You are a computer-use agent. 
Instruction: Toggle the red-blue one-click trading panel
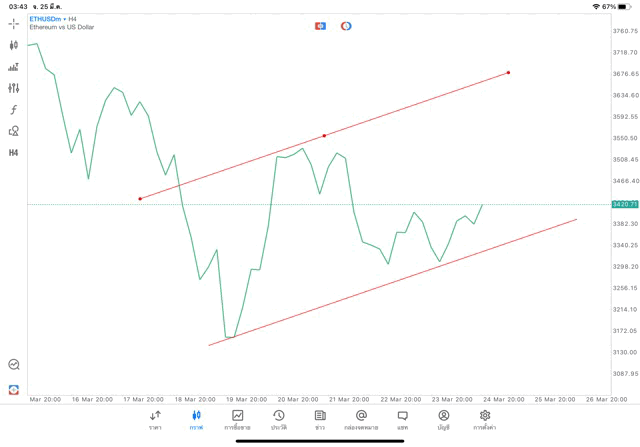coord(321,26)
